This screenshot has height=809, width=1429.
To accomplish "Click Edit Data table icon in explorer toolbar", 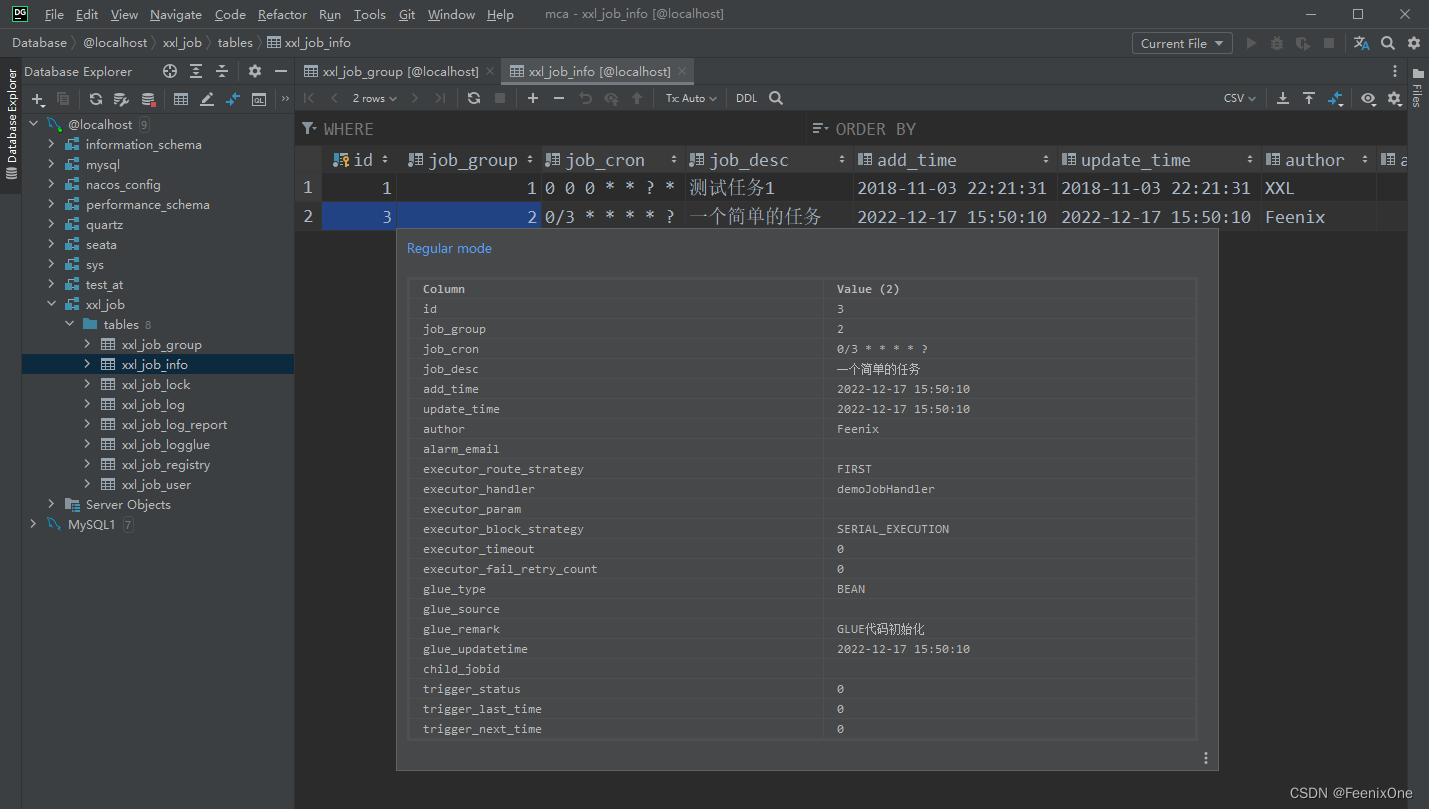I will coord(181,99).
